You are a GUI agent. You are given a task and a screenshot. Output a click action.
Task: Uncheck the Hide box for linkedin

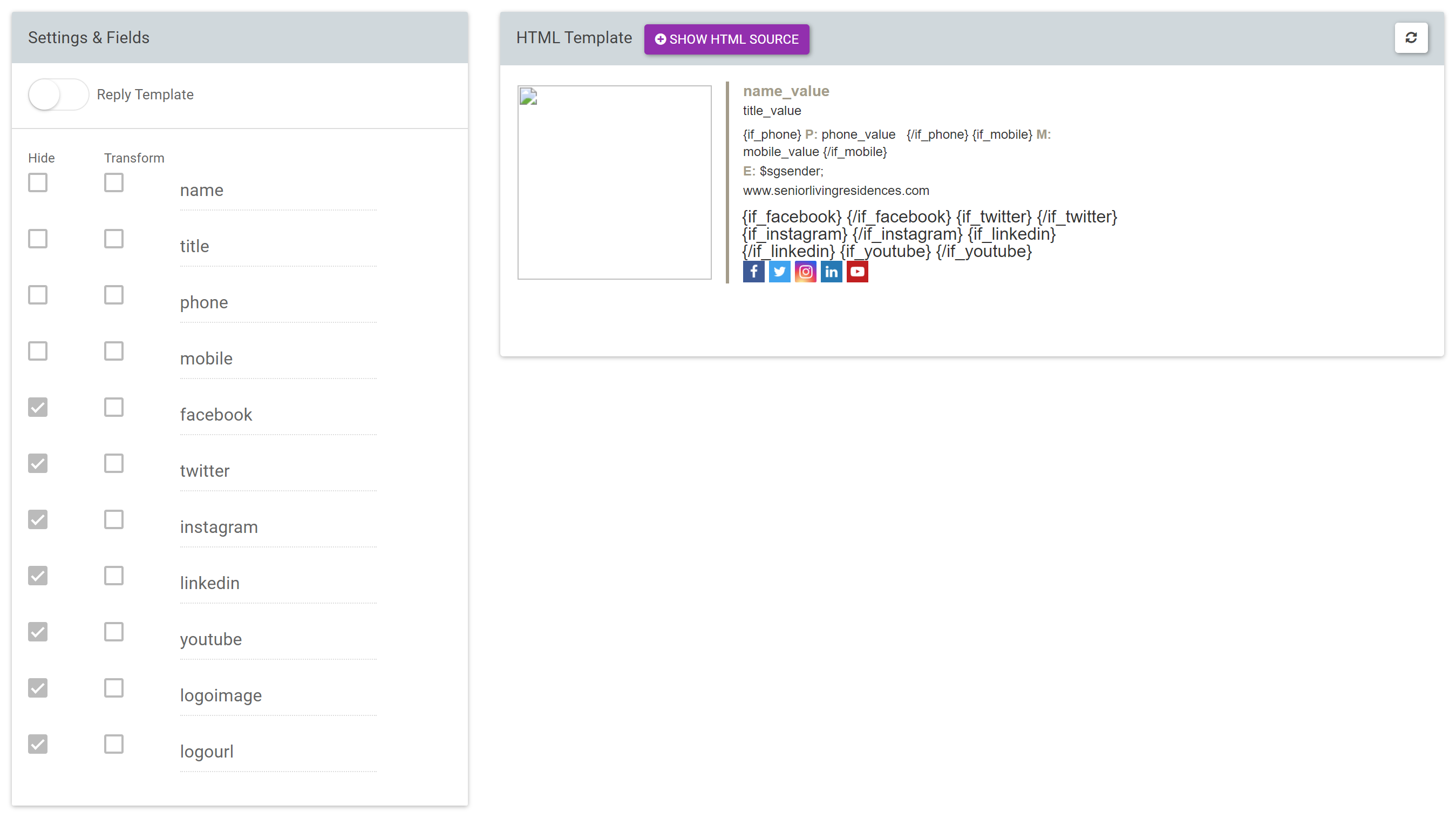(x=38, y=576)
